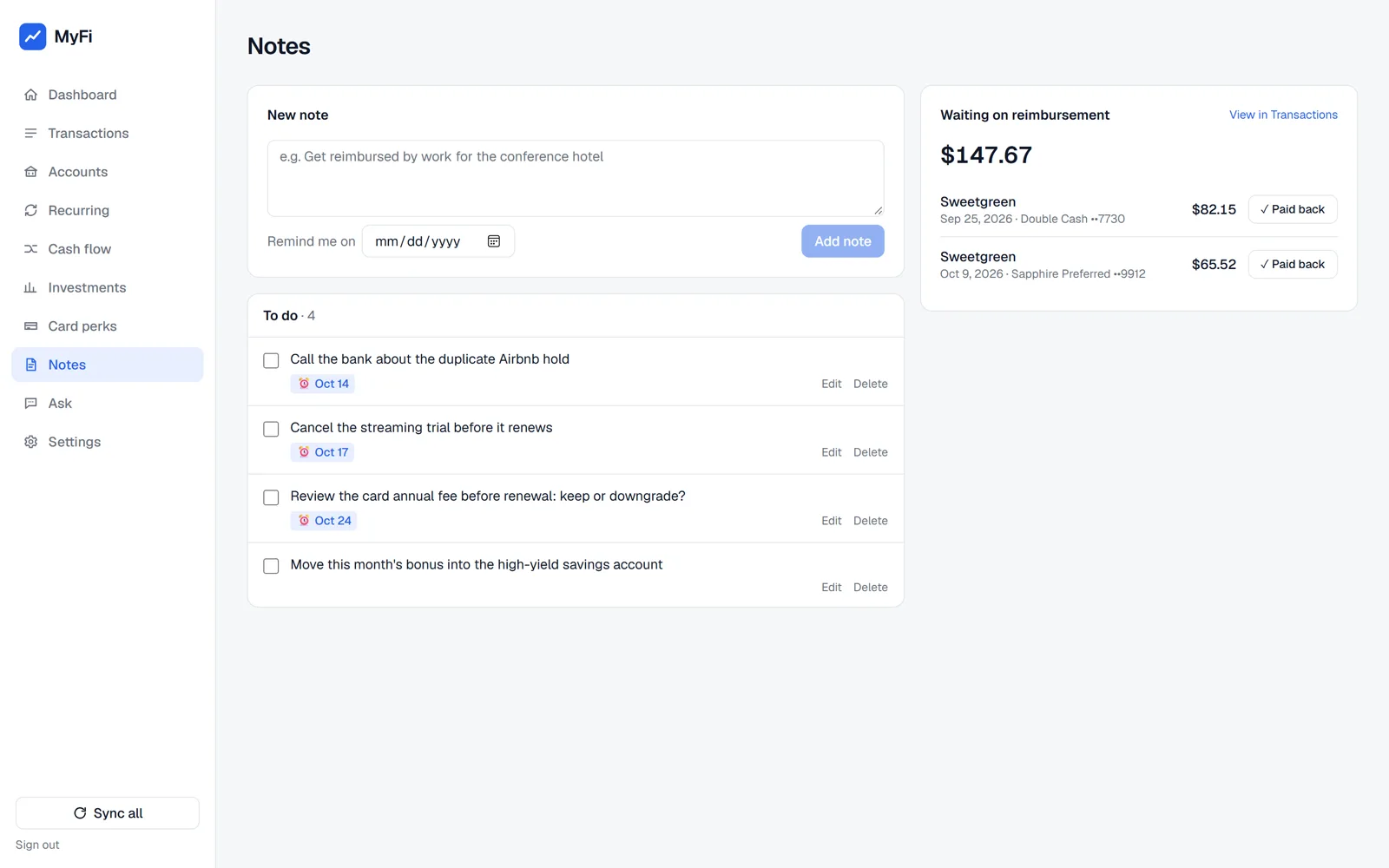Screen dimensions: 1389x868
Task: Open View in Transactions link
Action: click(1283, 115)
